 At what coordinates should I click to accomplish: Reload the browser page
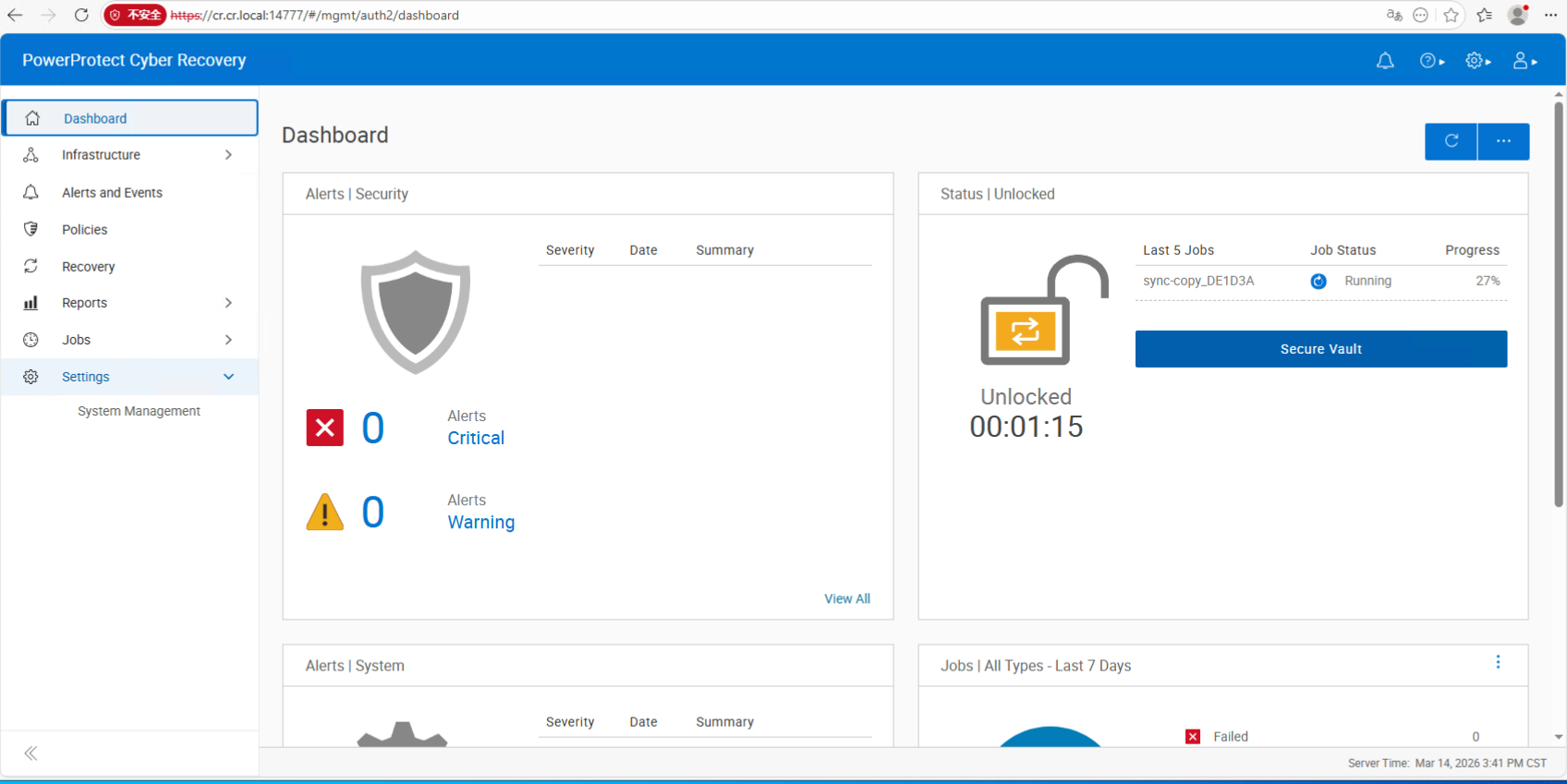(x=81, y=15)
